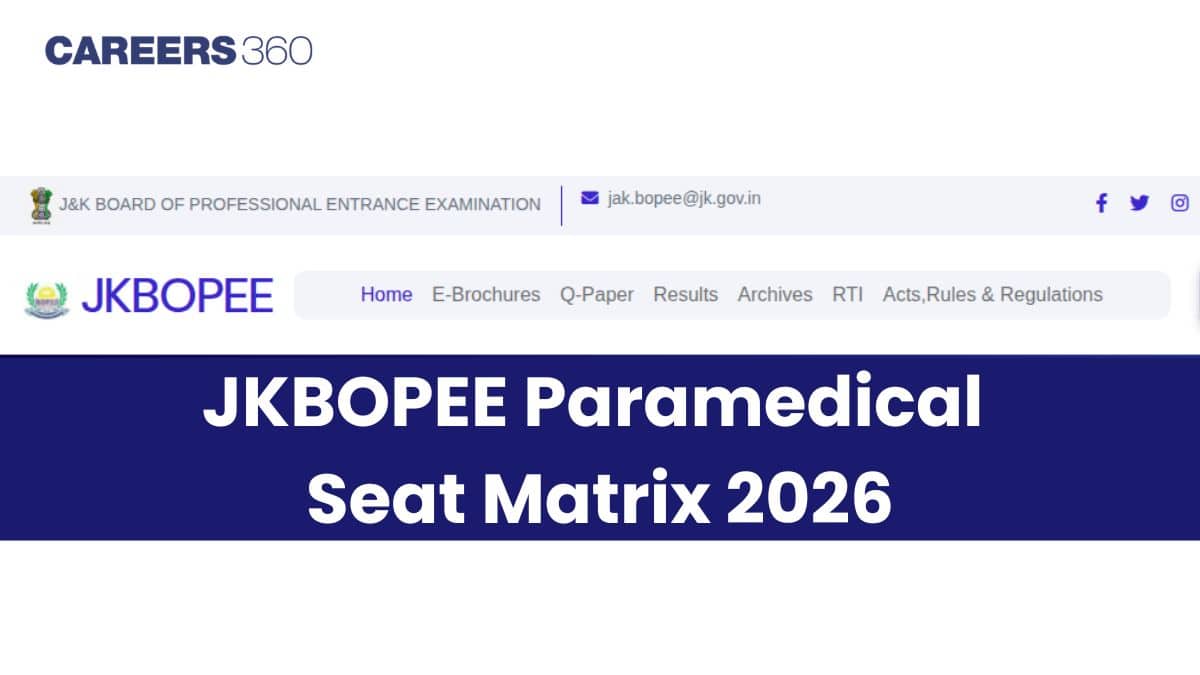Viewport: 1200px width, 675px height.
Task: Open the Facebook social icon
Action: click(x=1101, y=203)
